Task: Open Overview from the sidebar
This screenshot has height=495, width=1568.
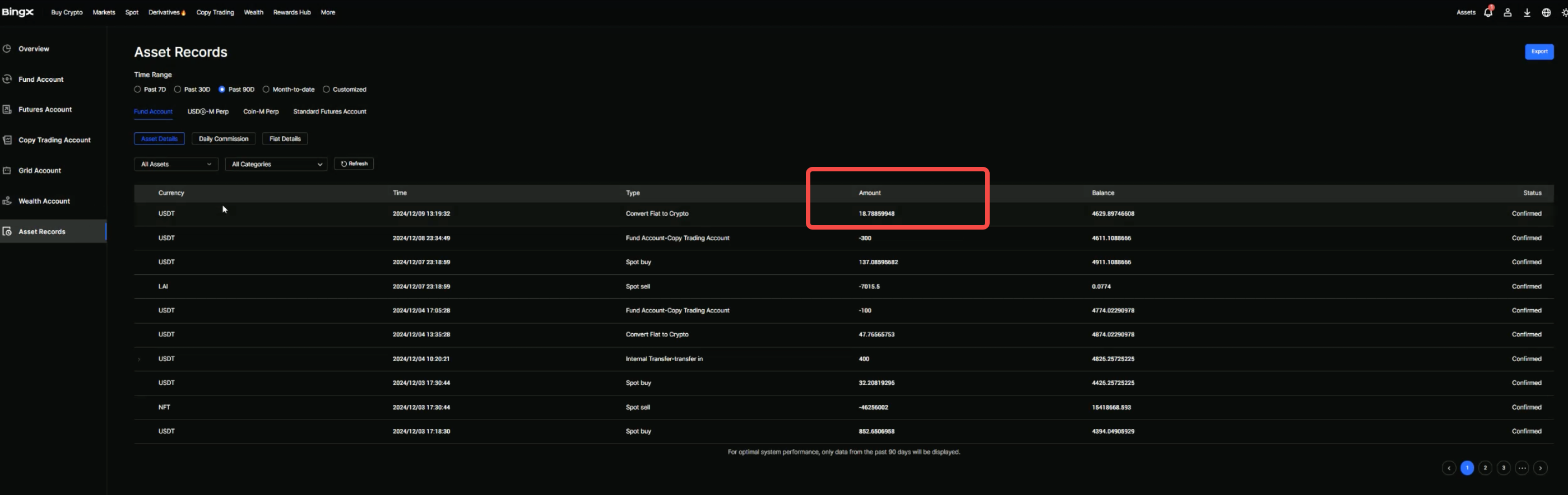Action: [x=34, y=49]
